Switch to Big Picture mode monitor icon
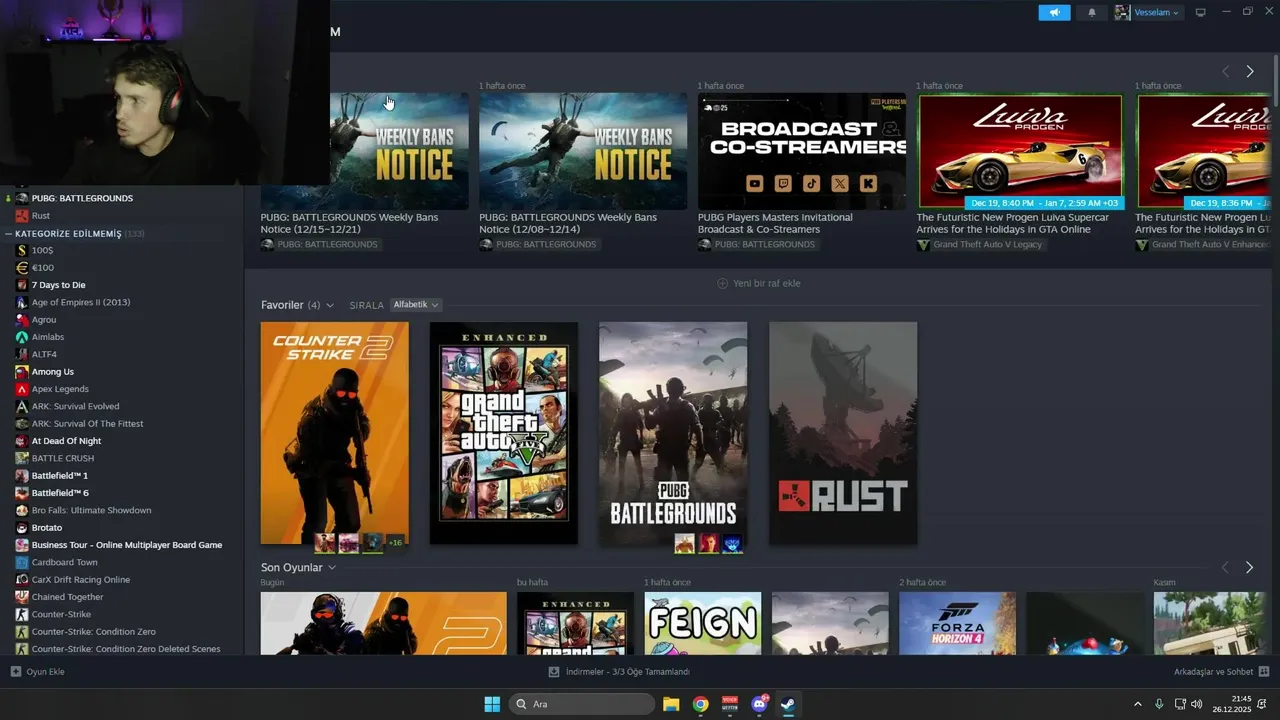The image size is (1280, 720). click(x=1201, y=13)
